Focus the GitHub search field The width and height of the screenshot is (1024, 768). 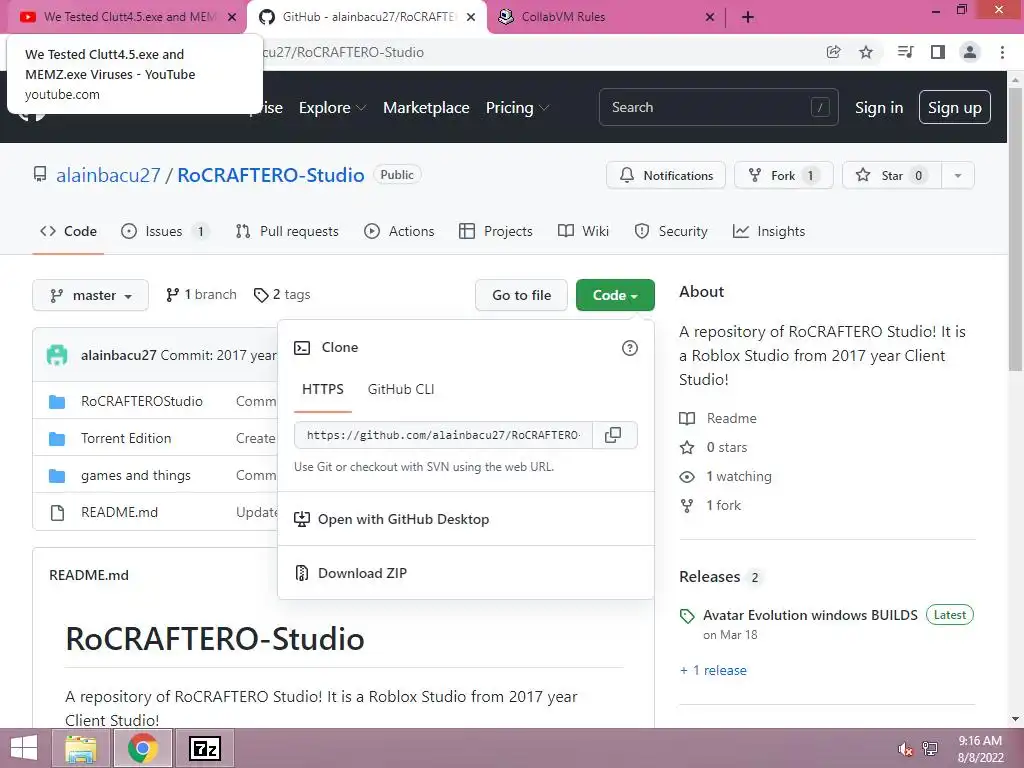[718, 107]
